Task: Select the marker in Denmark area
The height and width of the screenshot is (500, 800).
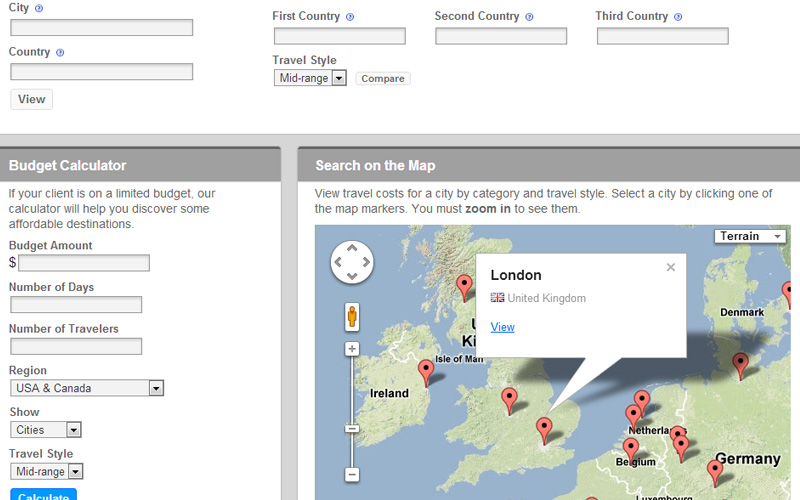Action: pyautogui.click(x=740, y=366)
